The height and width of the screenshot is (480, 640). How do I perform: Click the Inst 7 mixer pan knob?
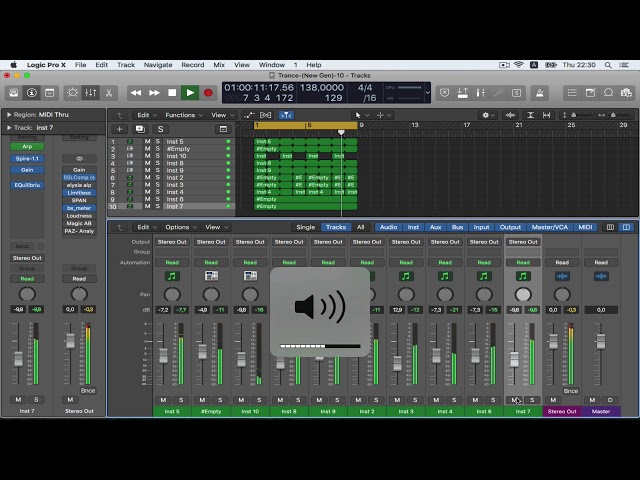pos(523,294)
